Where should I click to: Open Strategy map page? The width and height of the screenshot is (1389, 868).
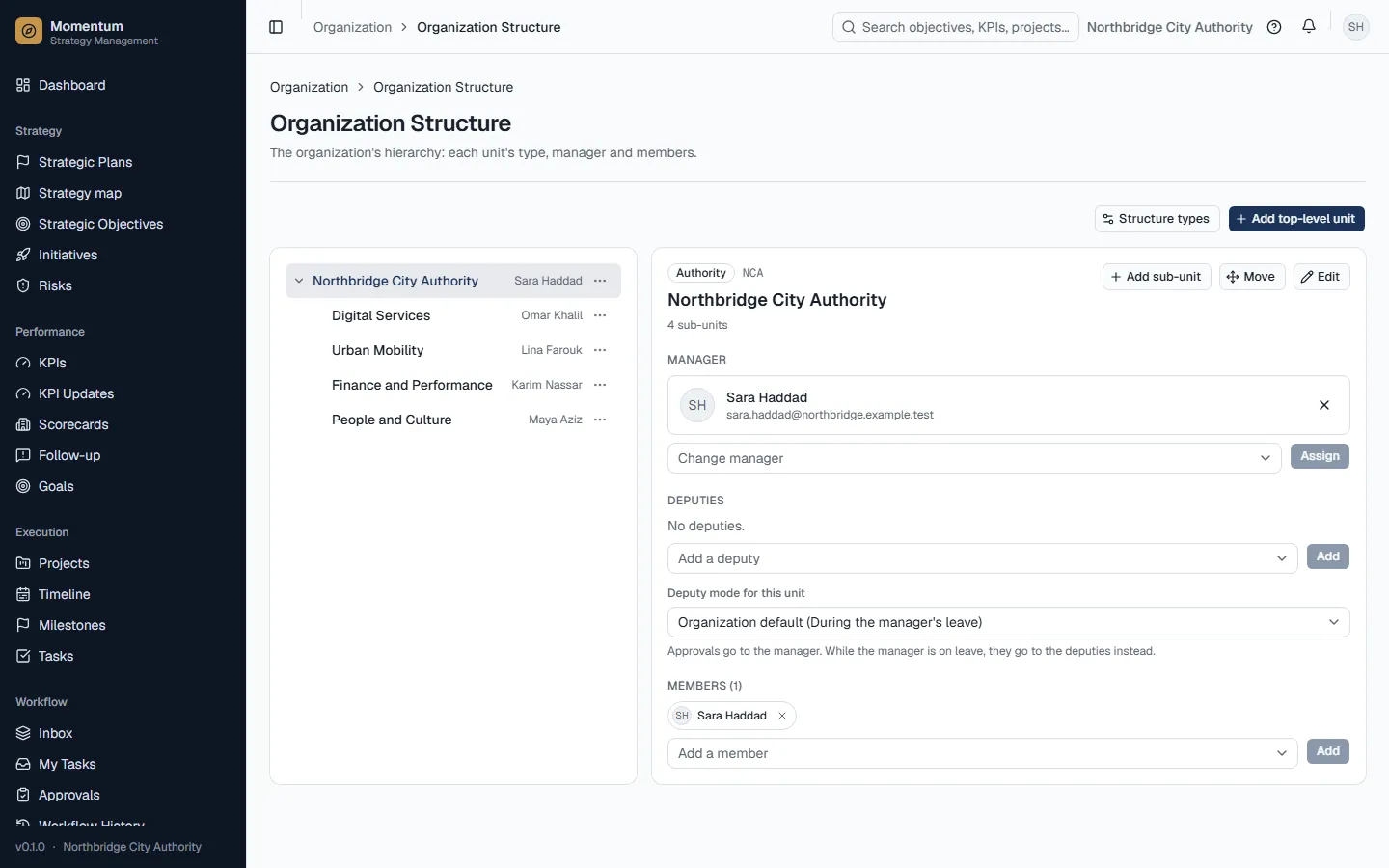coord(123,193)
